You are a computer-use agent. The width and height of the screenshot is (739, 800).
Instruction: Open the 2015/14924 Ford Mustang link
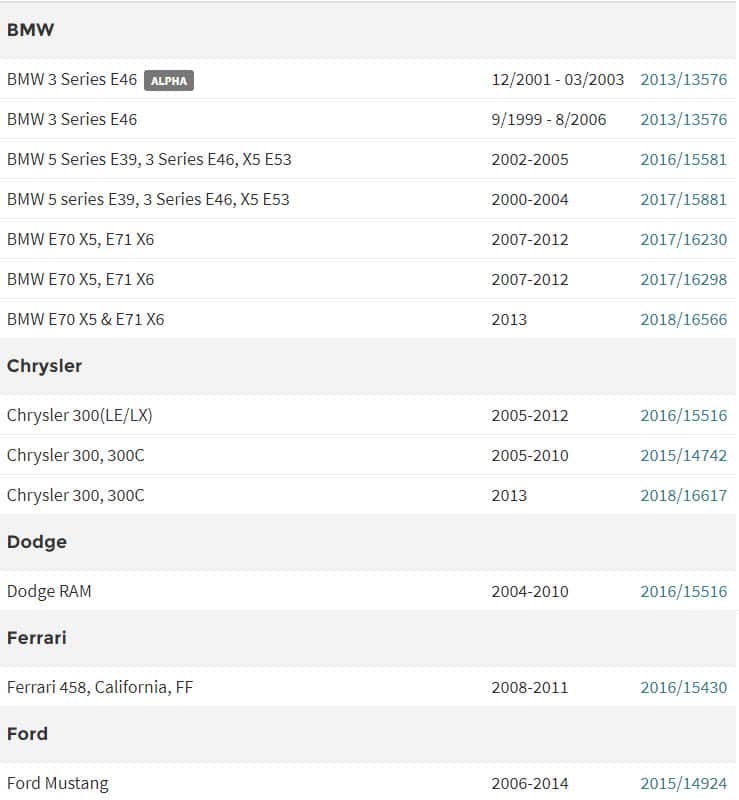pos(683,784)
